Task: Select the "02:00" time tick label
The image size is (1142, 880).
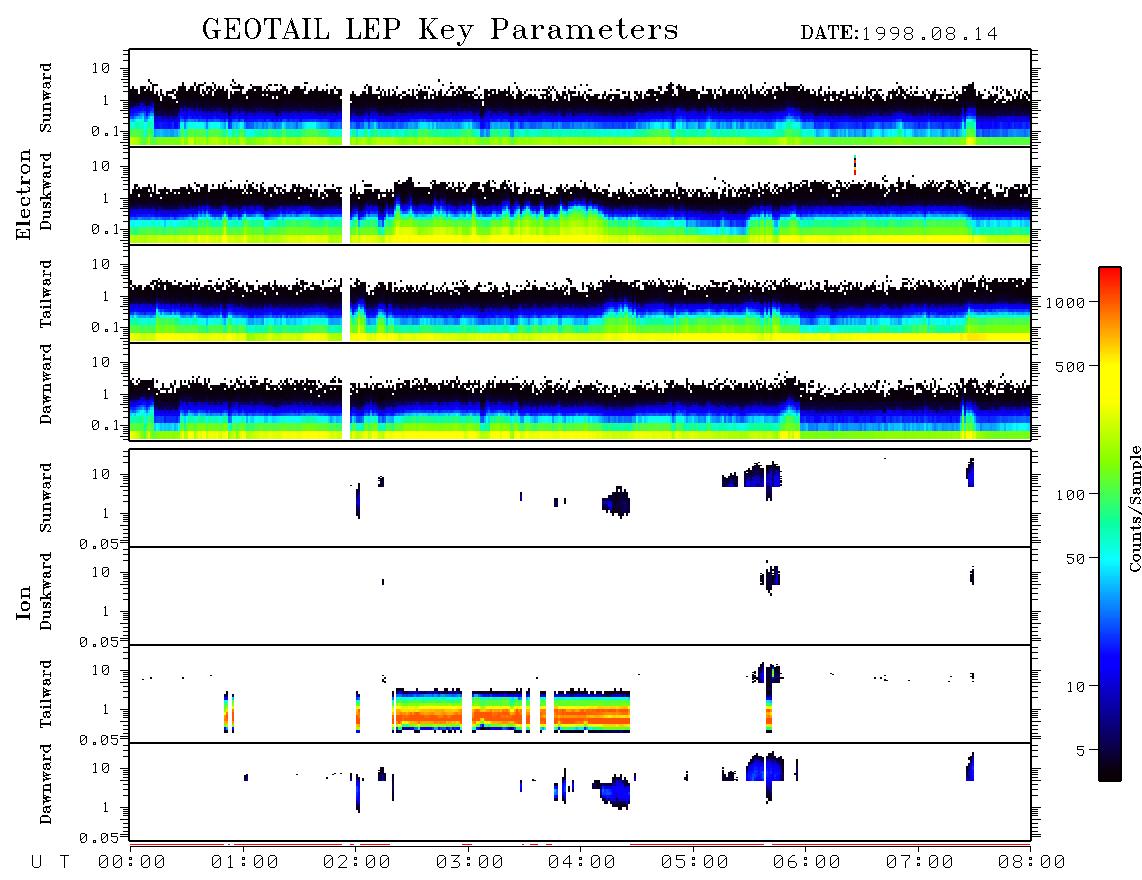Action: coord(357,863)
